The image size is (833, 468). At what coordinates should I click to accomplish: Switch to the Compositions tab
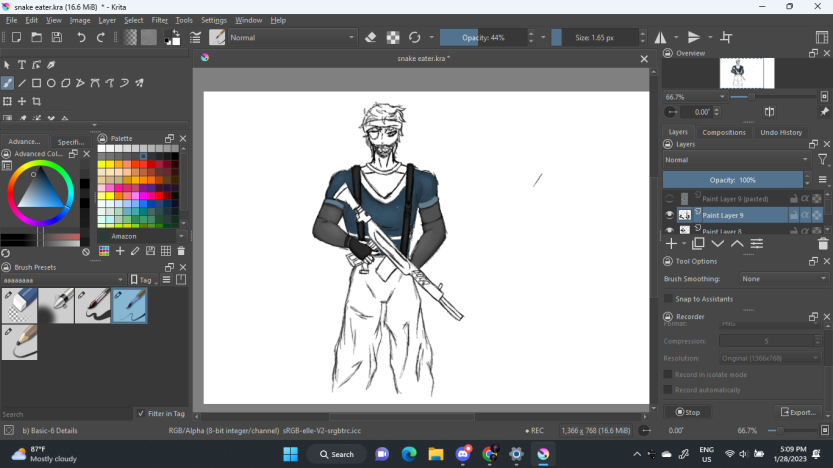[724, 132]
